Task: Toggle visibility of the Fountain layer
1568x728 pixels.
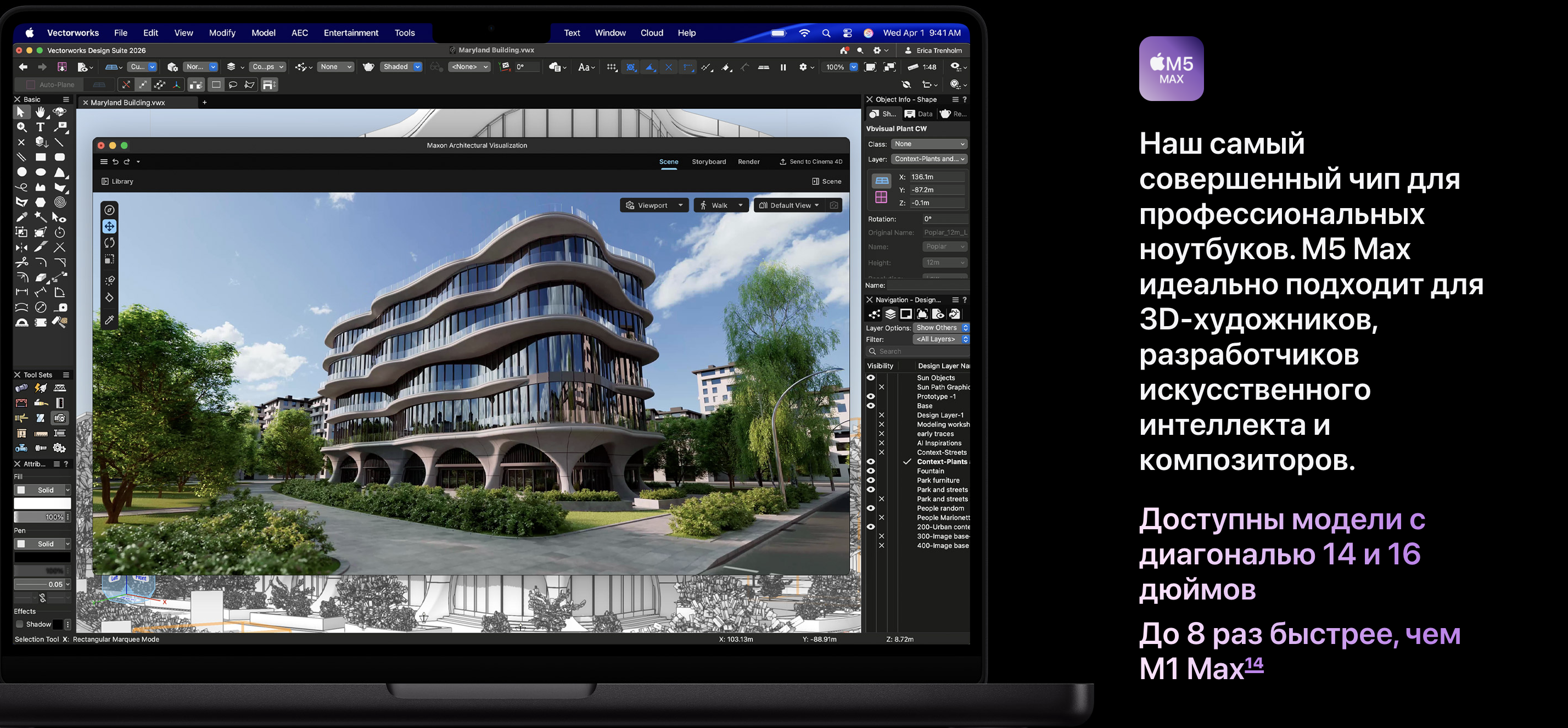Action: pyautogui.click(x=871, y=471)
